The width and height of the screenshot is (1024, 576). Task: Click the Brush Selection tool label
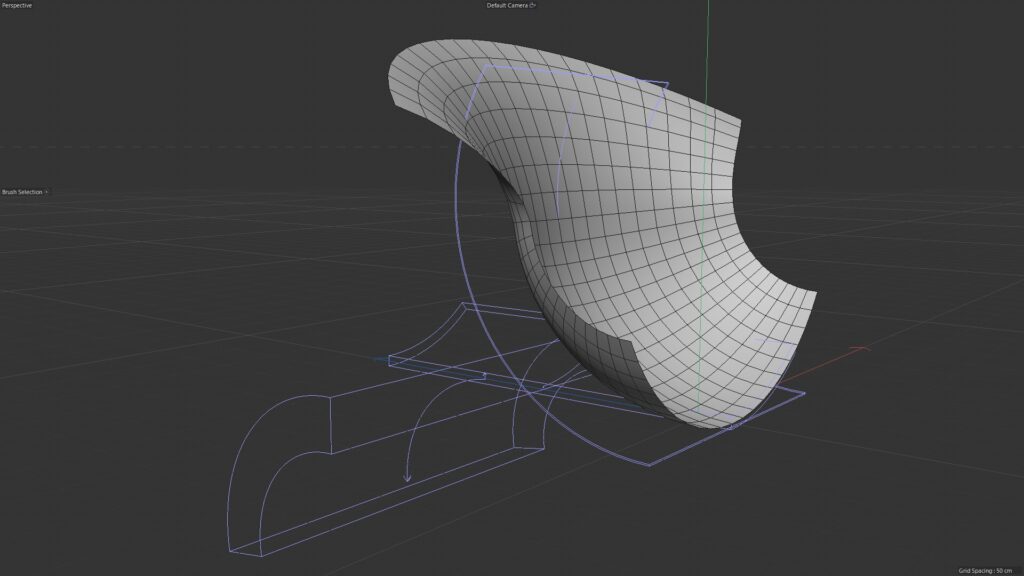click(22, 191)
